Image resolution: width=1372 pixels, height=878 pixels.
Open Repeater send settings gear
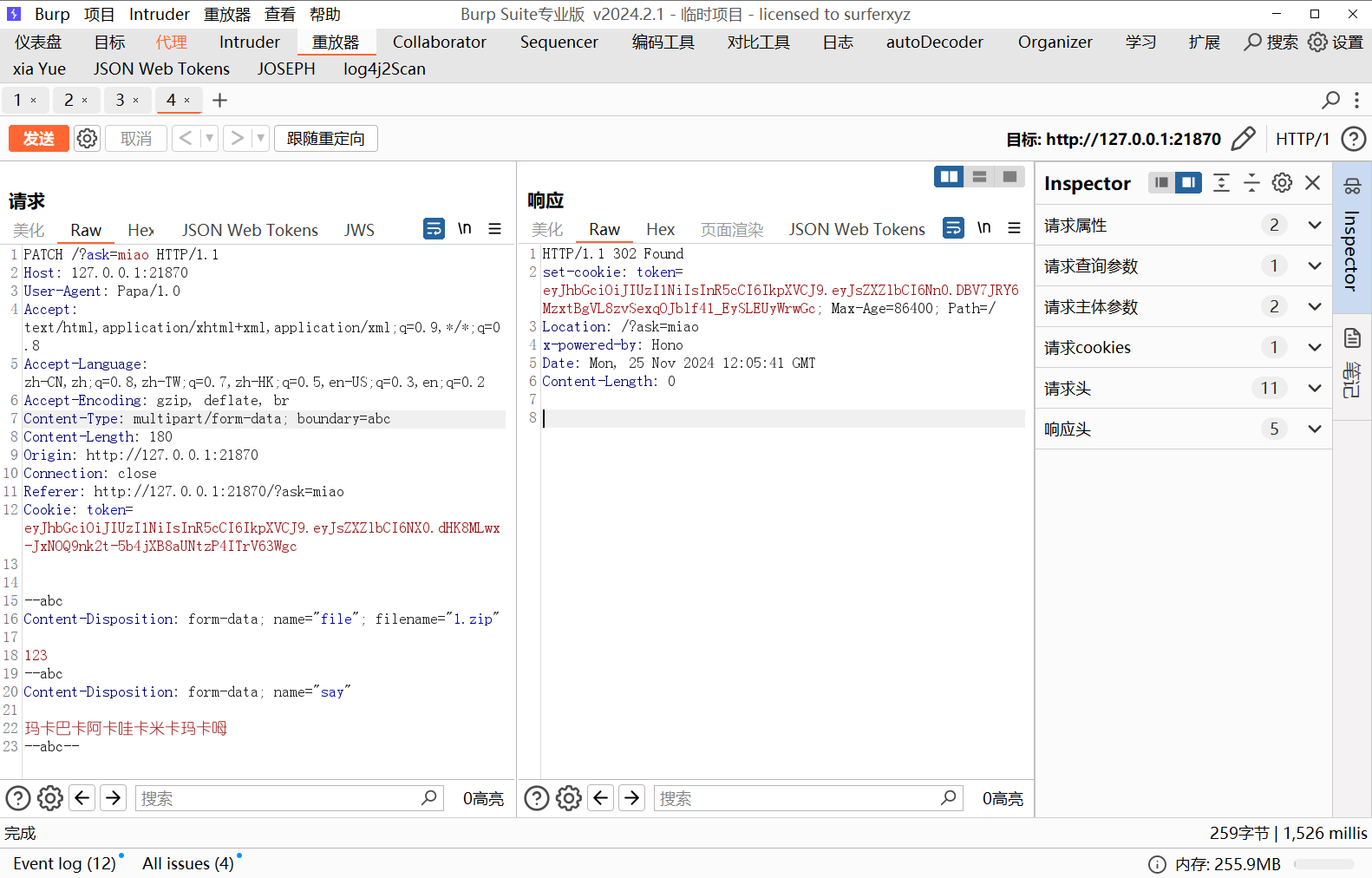click(x=87, y=139)
